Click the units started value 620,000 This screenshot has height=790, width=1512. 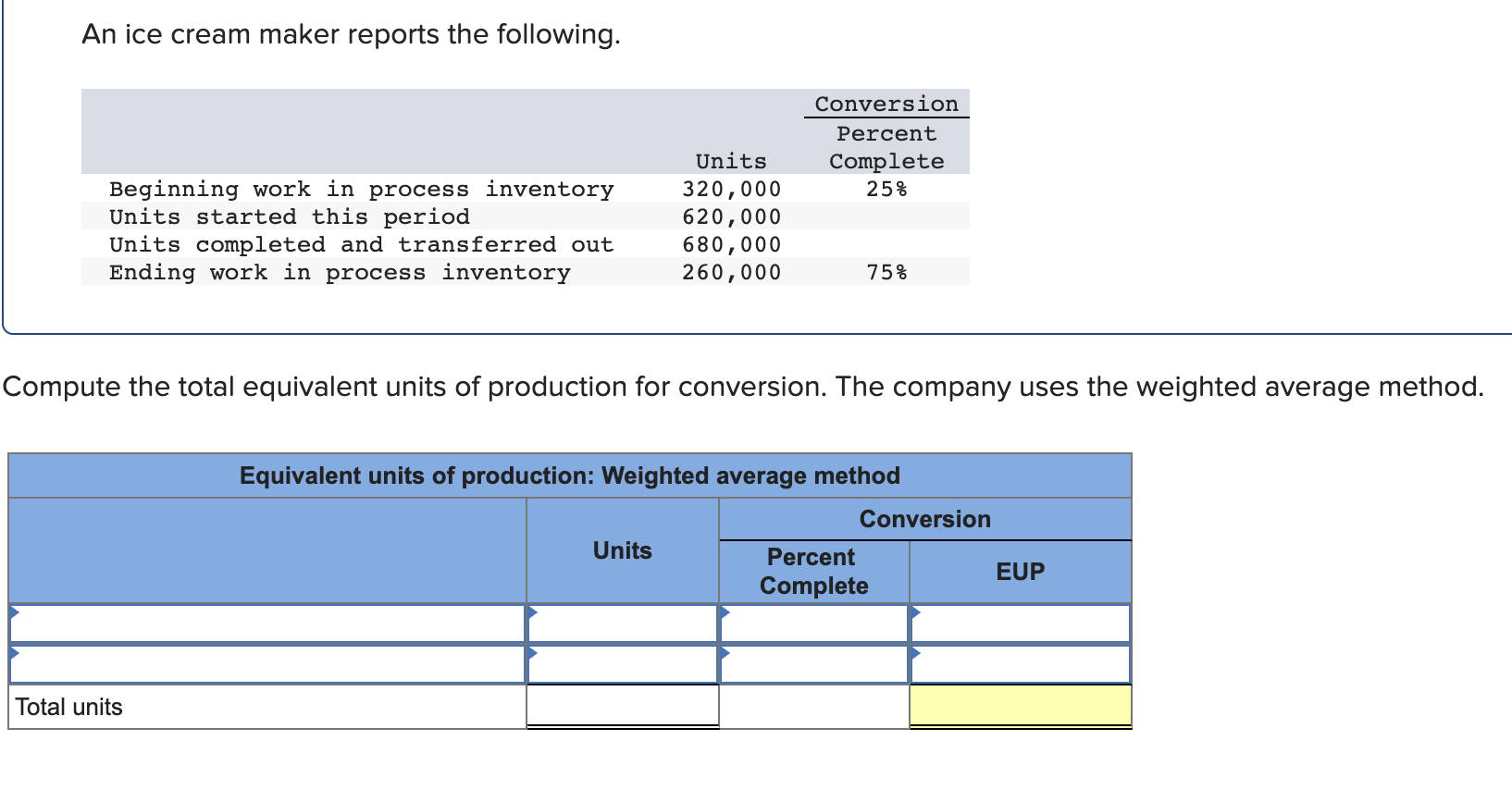731,216
